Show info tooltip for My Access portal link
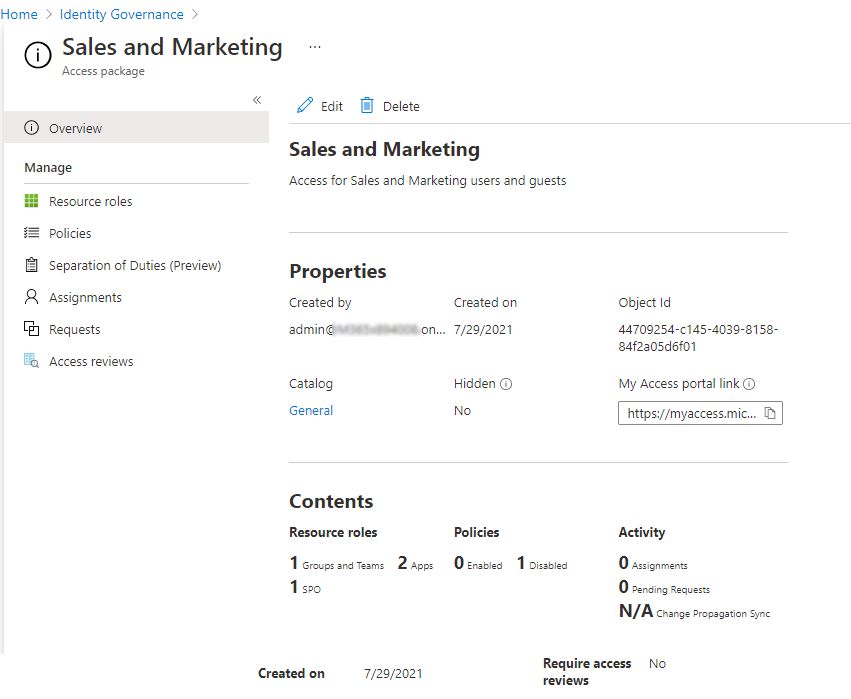Viewport: 851px width, 699px height. [x=749, y=384]
